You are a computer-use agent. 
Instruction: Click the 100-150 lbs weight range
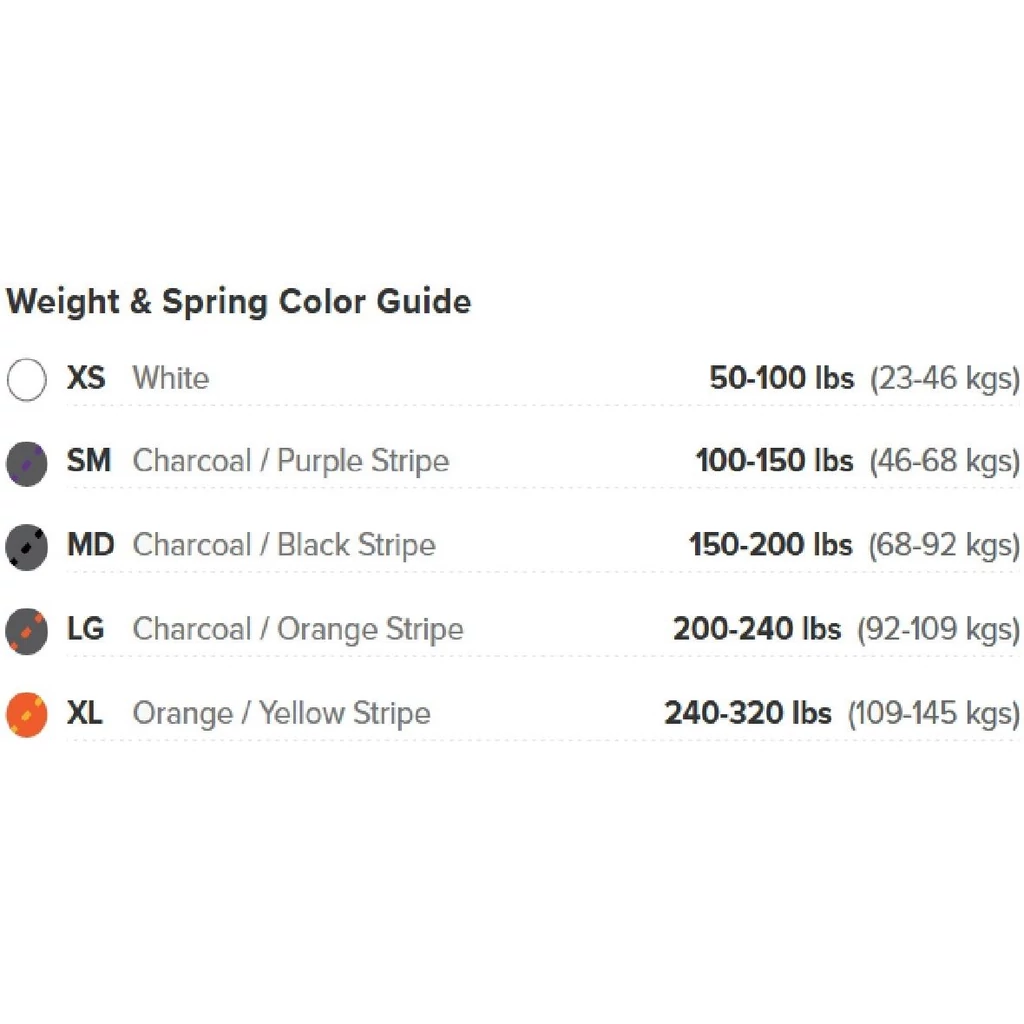(x=774, y=462)
